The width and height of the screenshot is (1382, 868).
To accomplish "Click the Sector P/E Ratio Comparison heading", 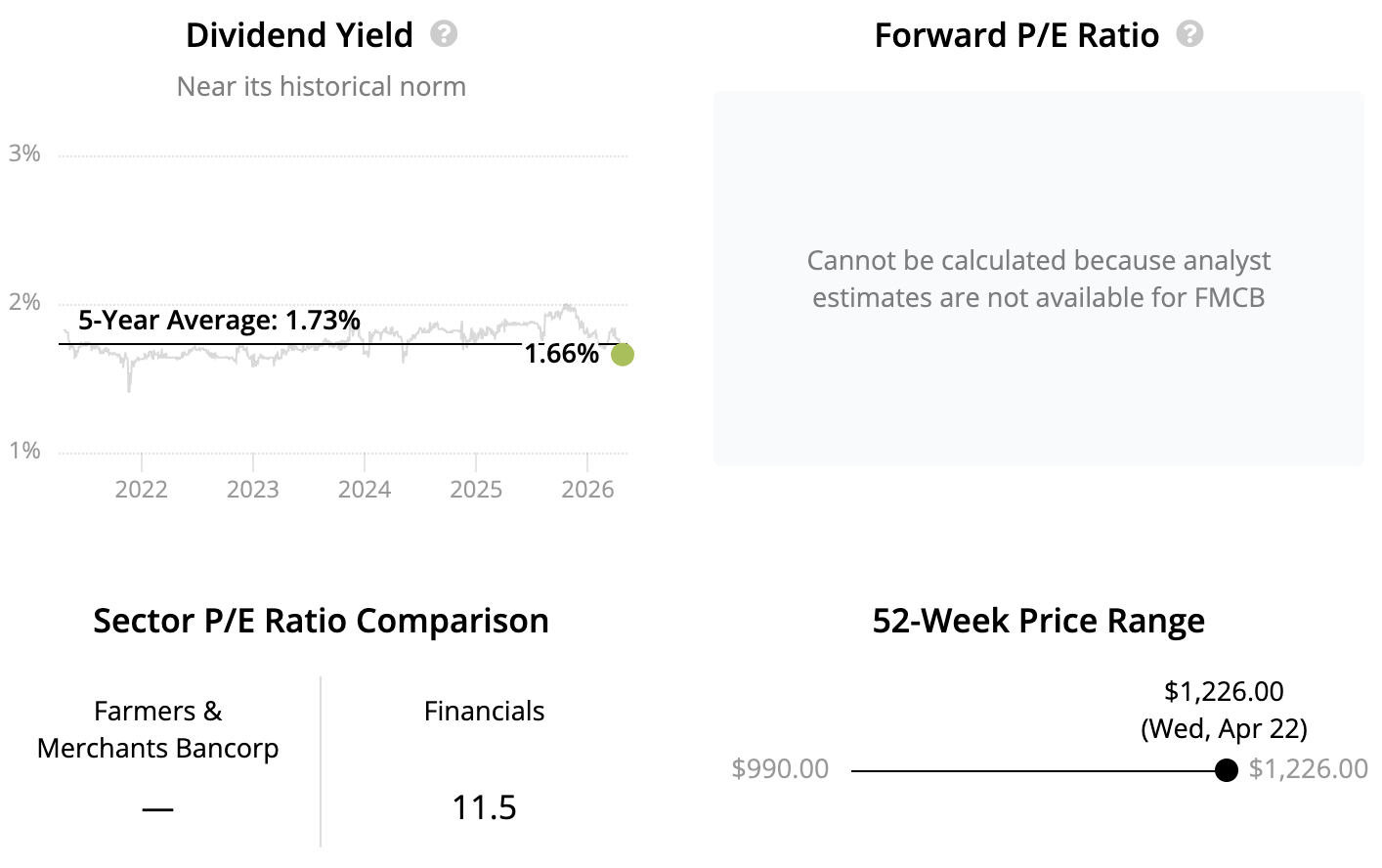I will tap(321, 621).
